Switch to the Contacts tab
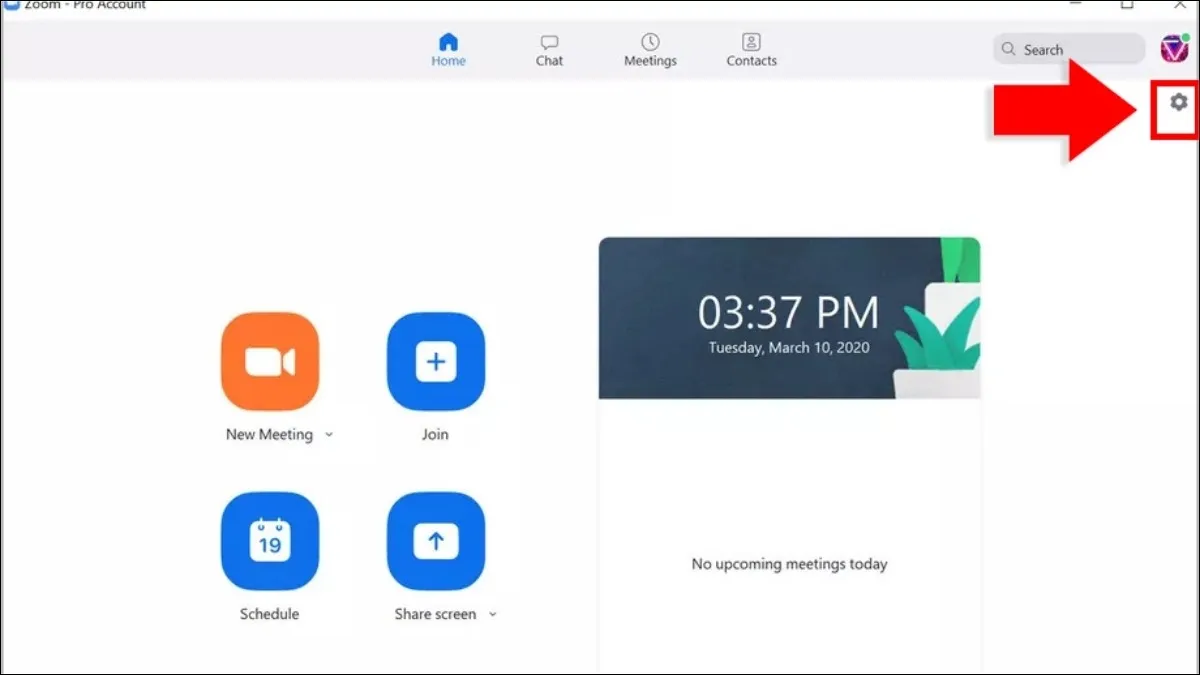The image size is (1200, 675). [751, 48]
